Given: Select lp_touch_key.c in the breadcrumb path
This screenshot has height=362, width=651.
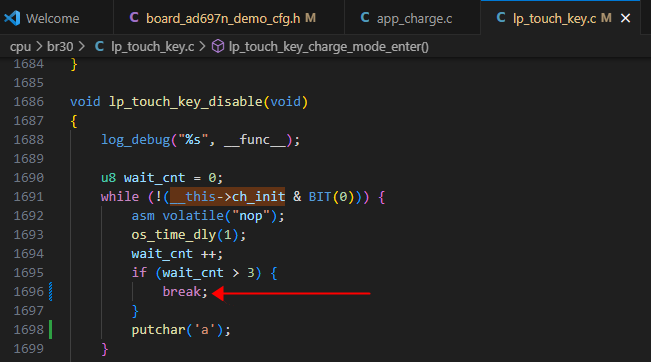Looking at the screenshot, I should (x=152, y=46).
